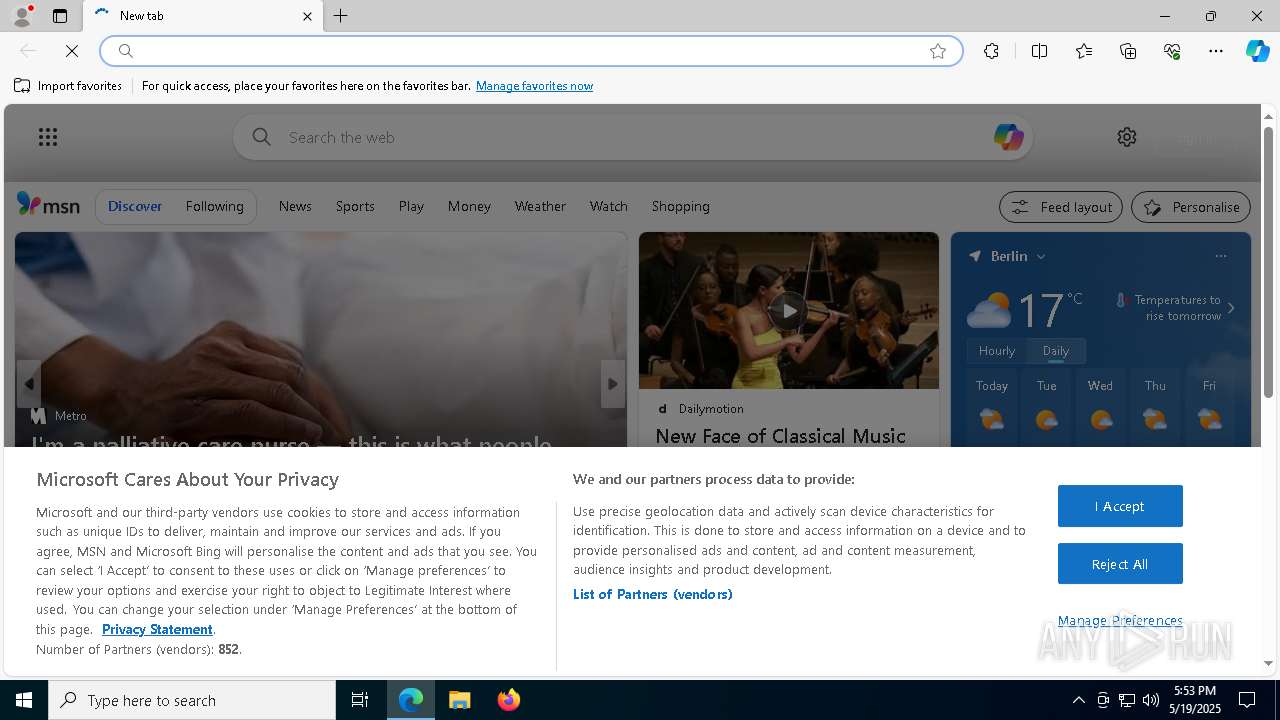This screenshot has height=720, width=1280.
Task: Select Today weather forecast
Action: [992, 405]
